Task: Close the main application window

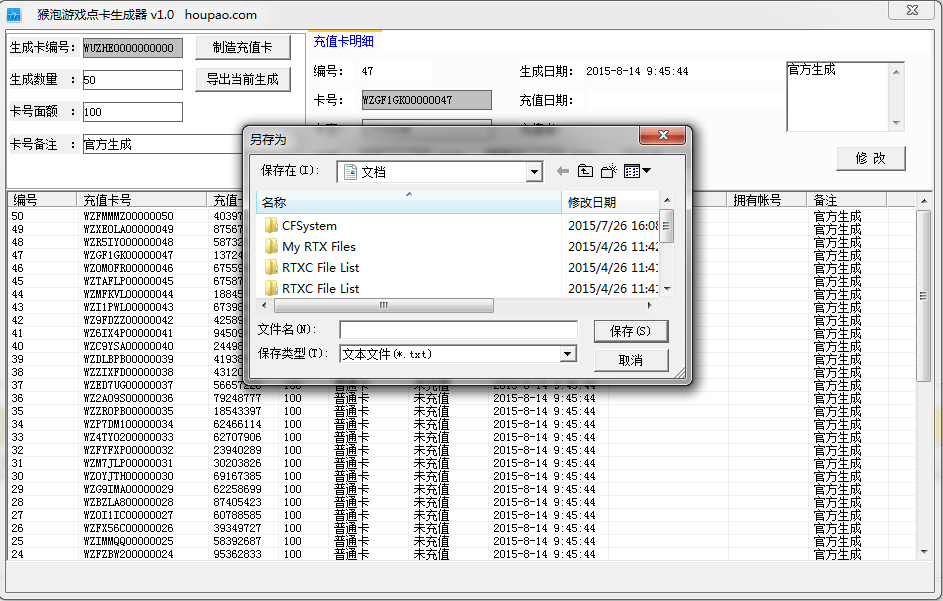Action: click(912, 10)
